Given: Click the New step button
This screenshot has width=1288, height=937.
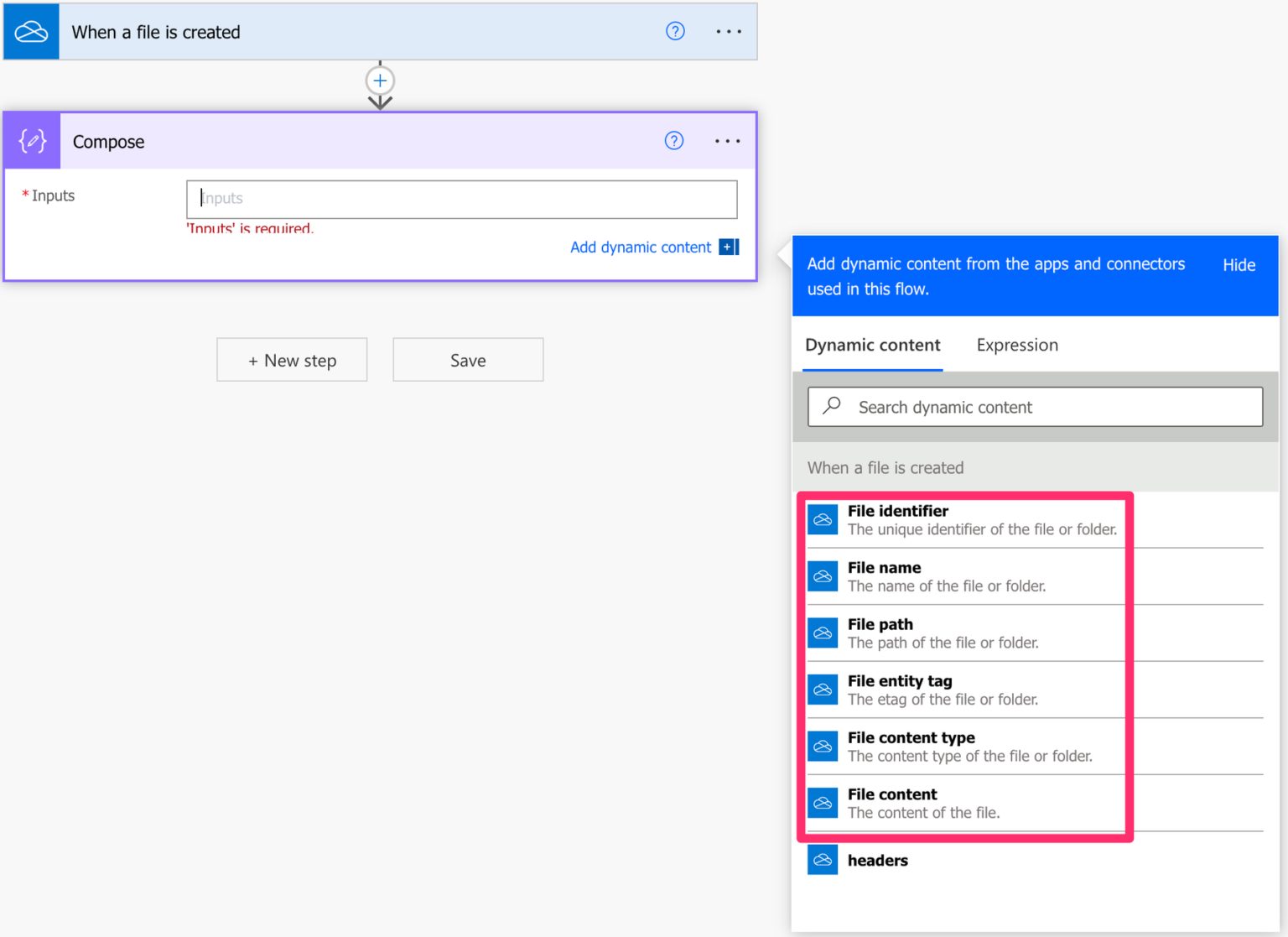Looking at the screenshot, I should click(x=292, y=359).
